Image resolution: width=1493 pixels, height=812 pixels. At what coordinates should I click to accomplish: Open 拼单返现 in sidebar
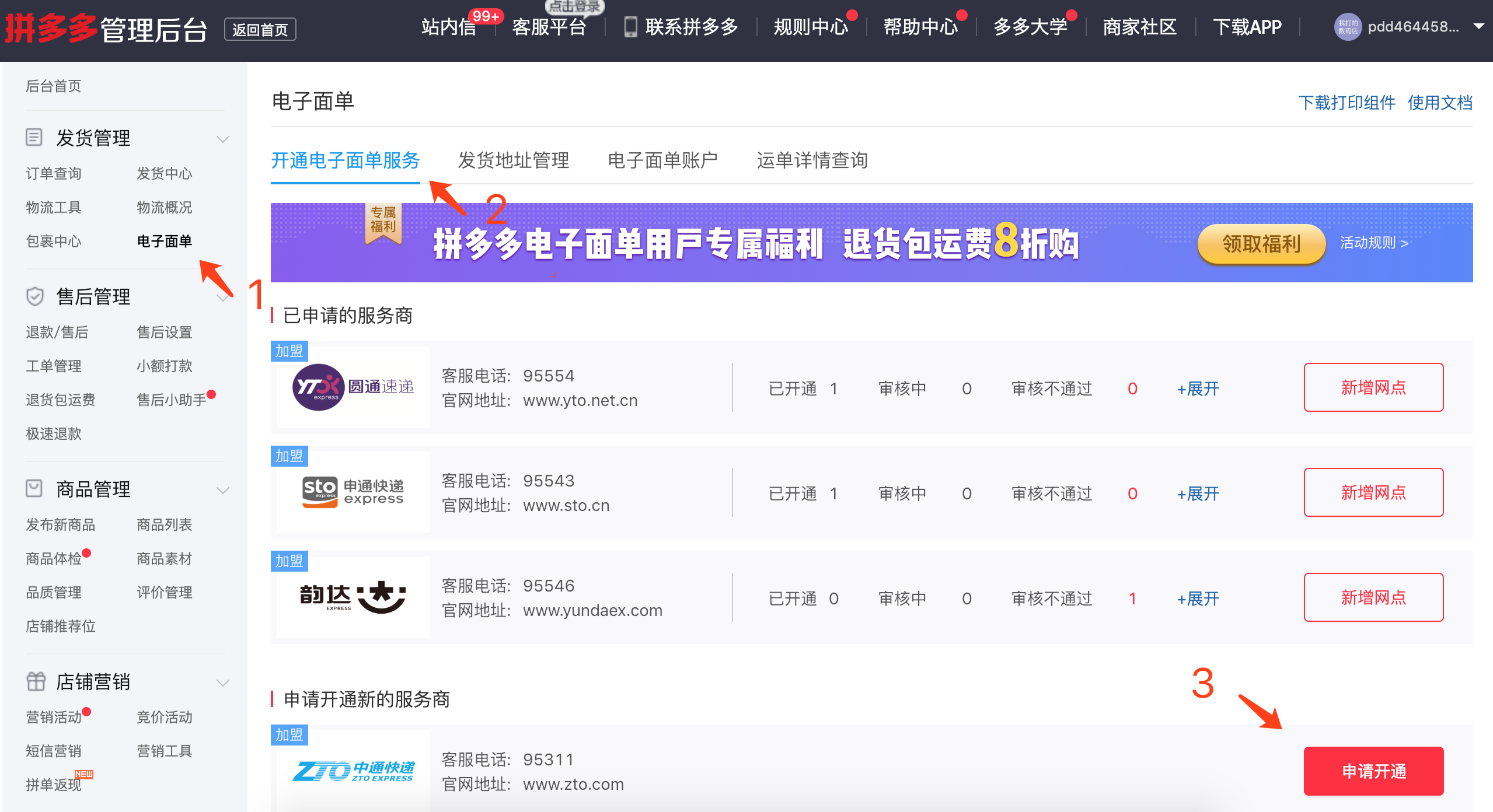point(54,785)
